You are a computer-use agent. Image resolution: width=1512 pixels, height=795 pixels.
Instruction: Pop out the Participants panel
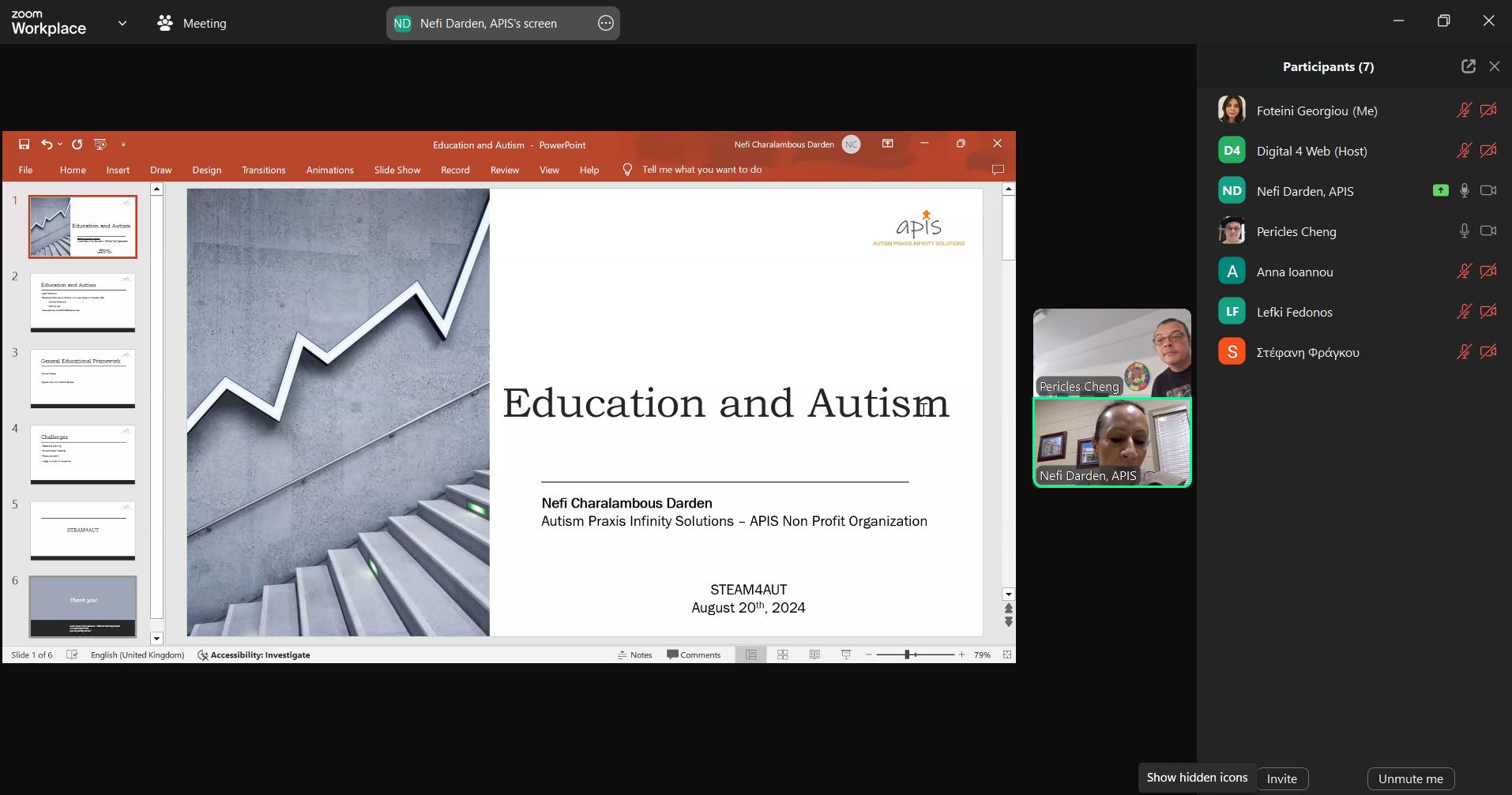point(1469,66)
